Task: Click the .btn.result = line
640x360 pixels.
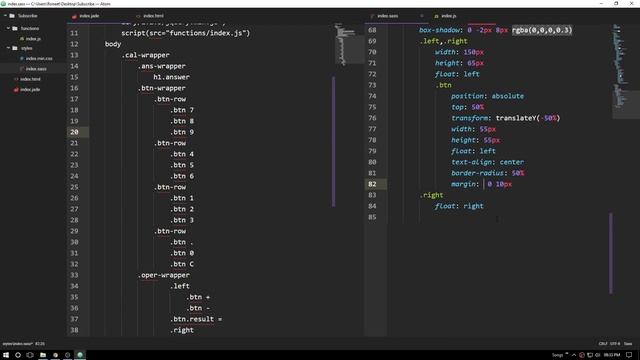Action: coord(196,319)
